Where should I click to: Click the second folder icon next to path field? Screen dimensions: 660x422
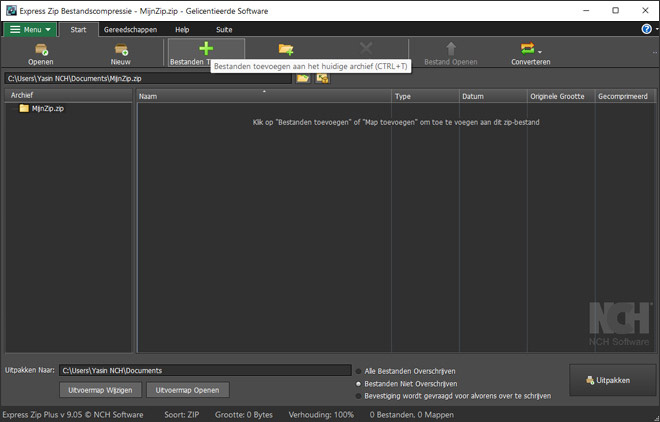(322, 78)
